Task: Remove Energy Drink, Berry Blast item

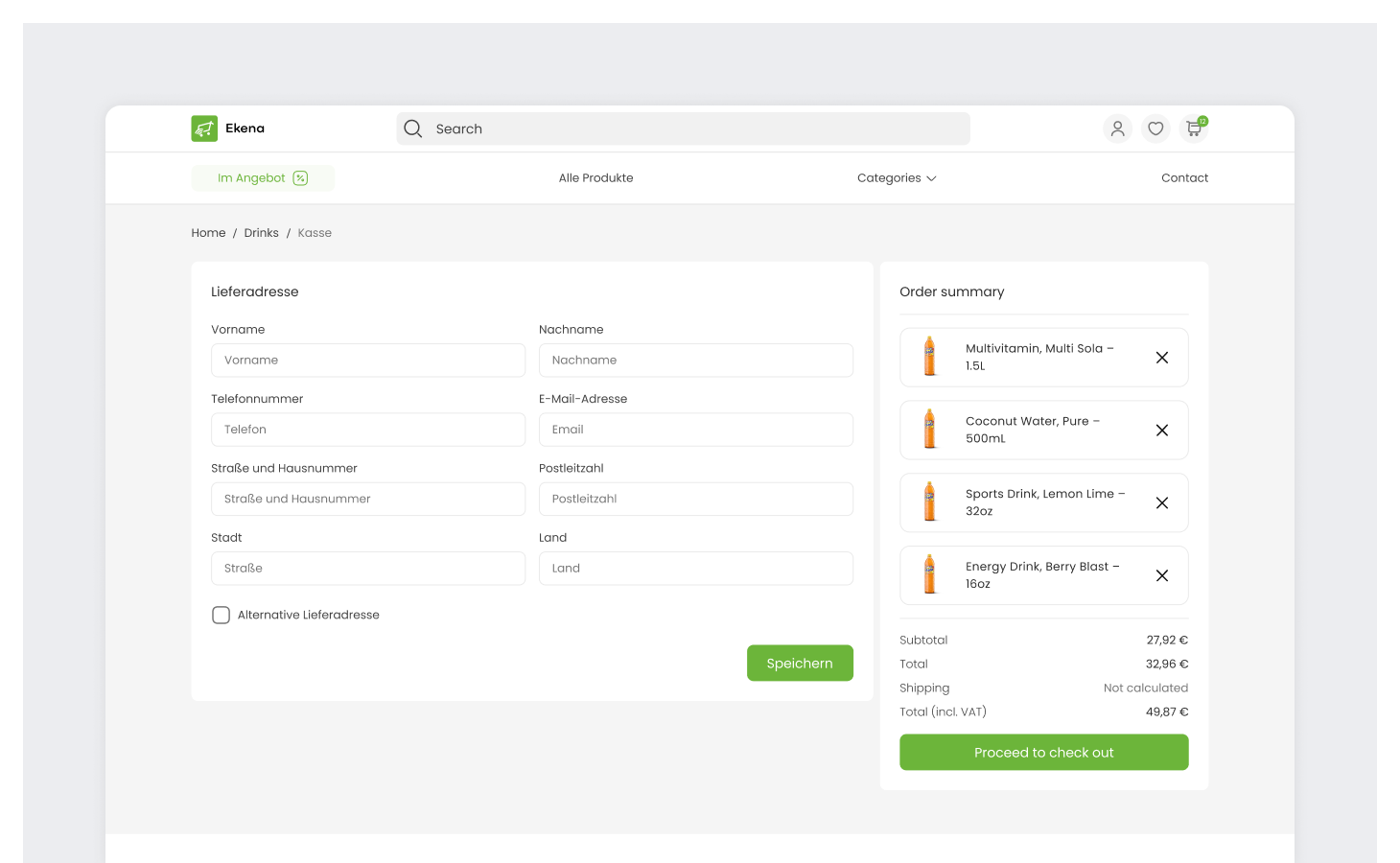Action: (1161, 576)
